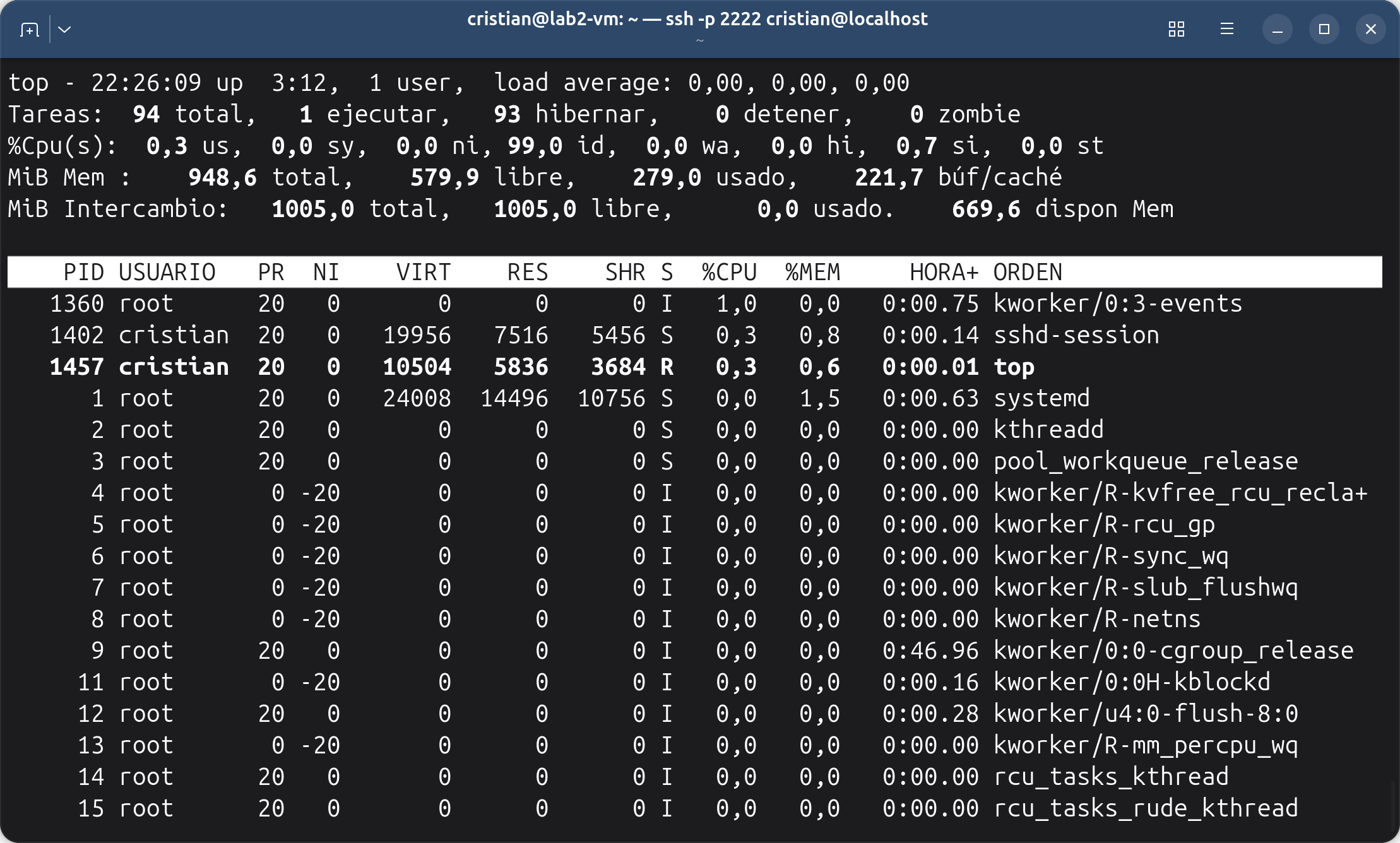Viewport: 1400px width, 843px height.
Task: Click the terminal scrollbar at right edge
Action: (x=1394, y=806)
